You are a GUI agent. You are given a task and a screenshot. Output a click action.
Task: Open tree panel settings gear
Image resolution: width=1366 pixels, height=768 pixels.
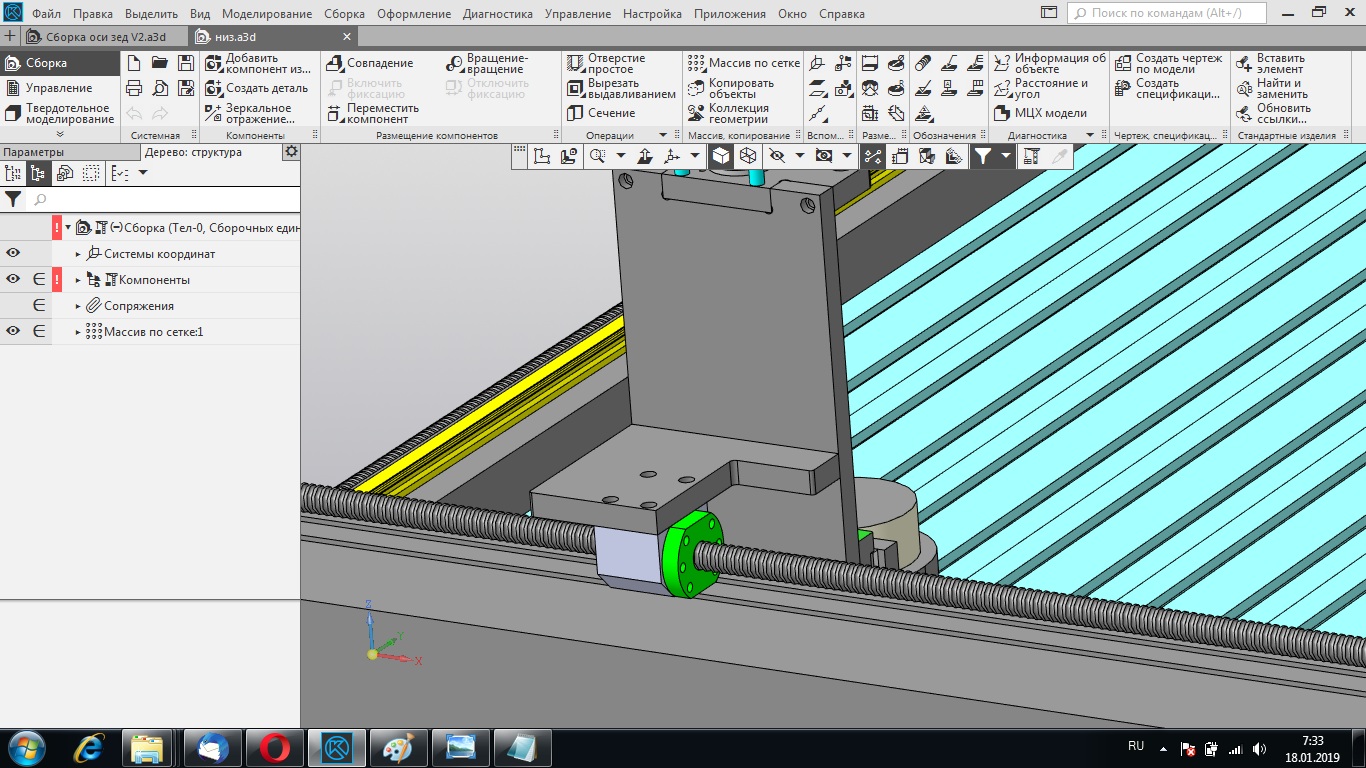(291, 152)
